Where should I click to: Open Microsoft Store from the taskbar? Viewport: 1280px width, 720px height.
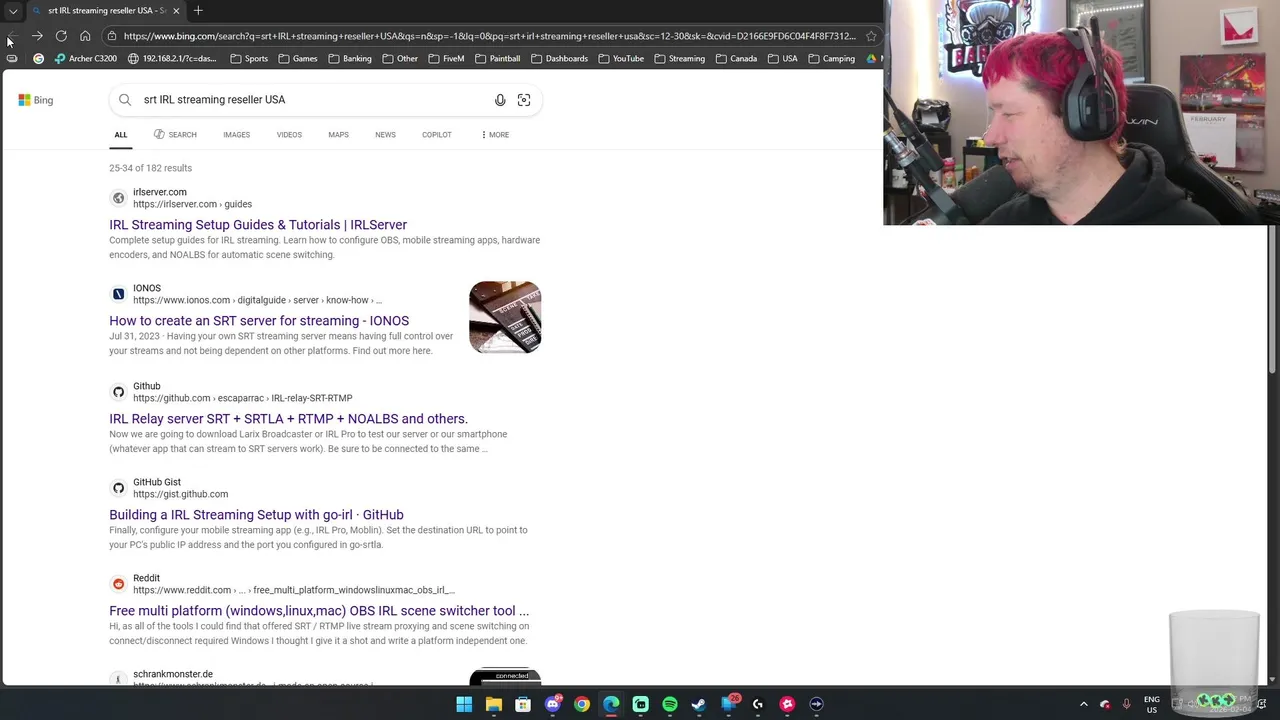pyautogui.click(x=523, y=704)
